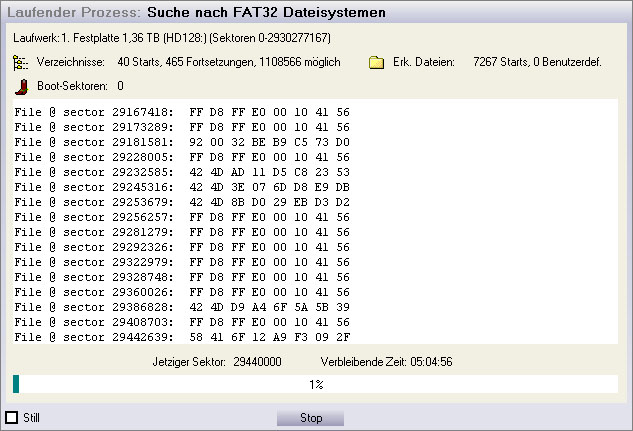Viewport: 633px width, 431px height.
Task: Select the log row for sector 29232585
Action: click(x=182, y=172)
